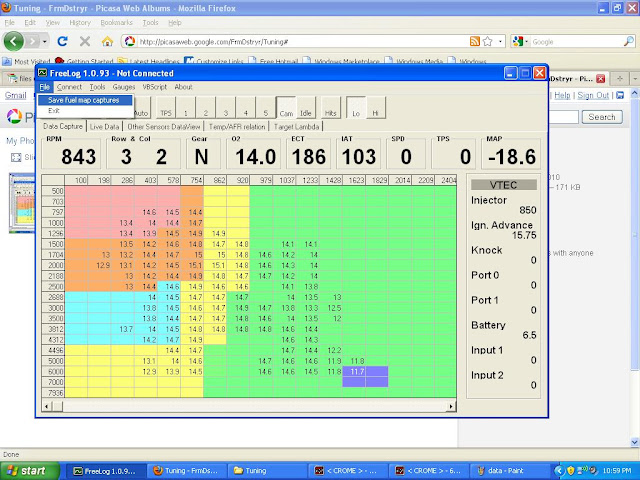
Task: Select the purple 11.7 highlighted map cell
Action: click(357, 371)
